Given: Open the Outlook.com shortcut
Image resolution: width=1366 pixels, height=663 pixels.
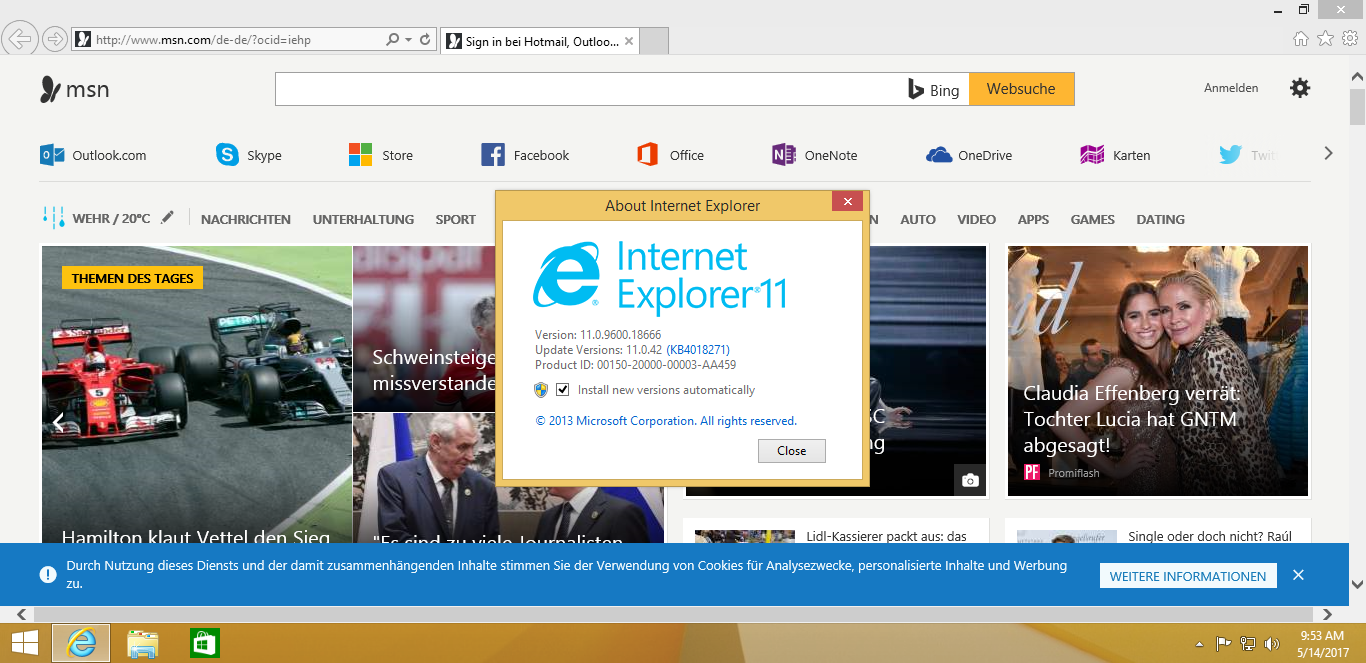Looking at the screenshot, I should click(x=93, y=155).
